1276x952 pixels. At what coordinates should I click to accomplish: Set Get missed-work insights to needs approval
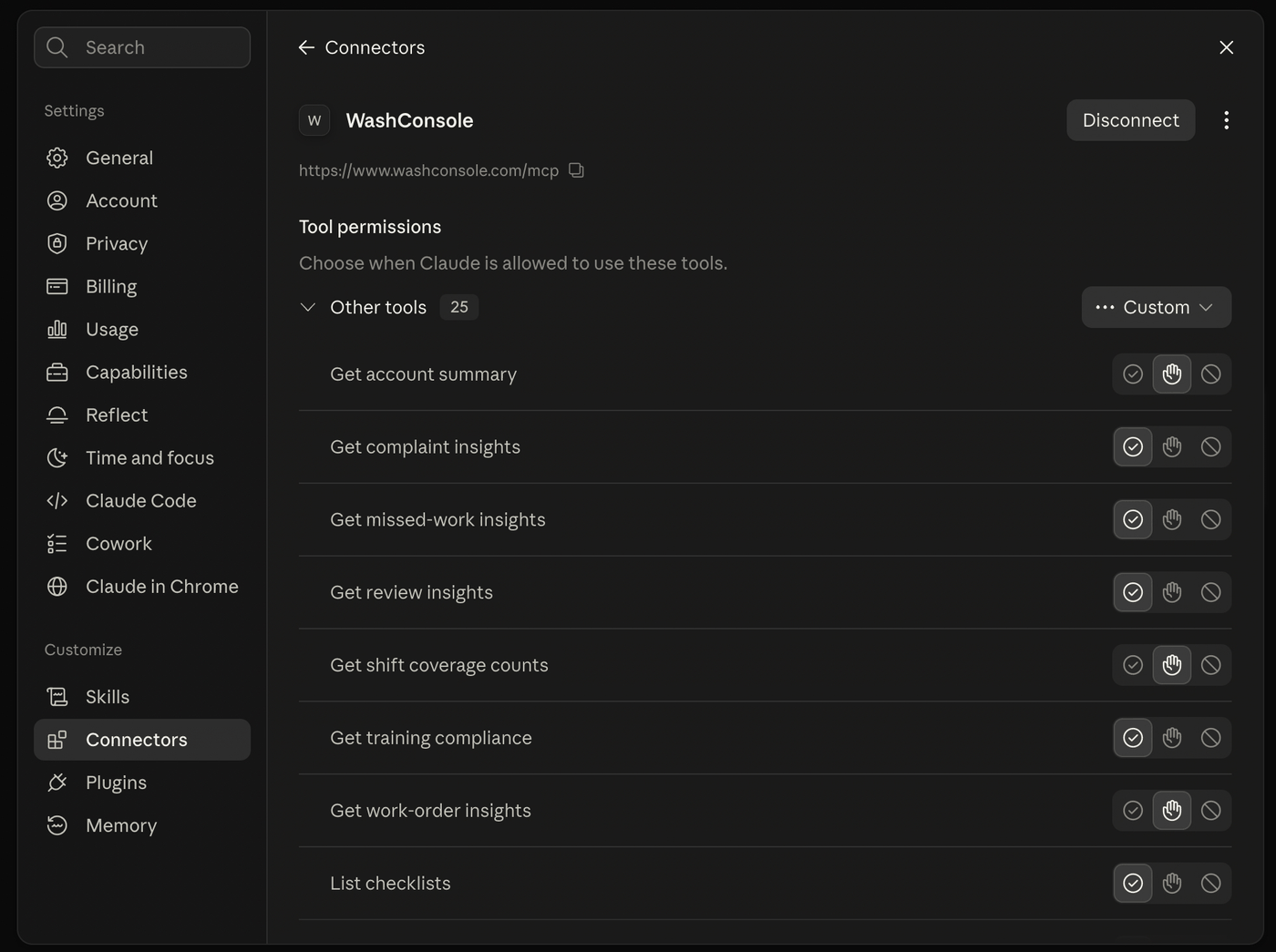tap(1172, 520)
